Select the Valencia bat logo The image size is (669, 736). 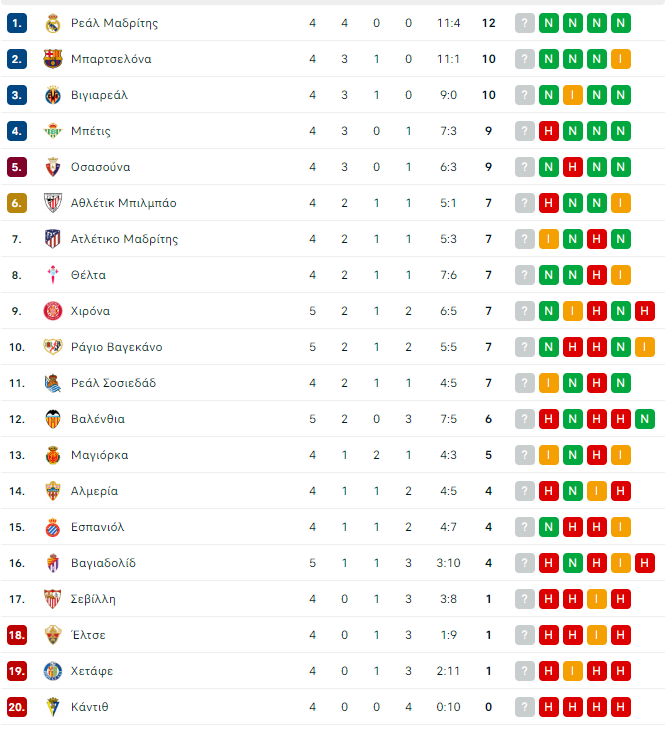point(53,419)
